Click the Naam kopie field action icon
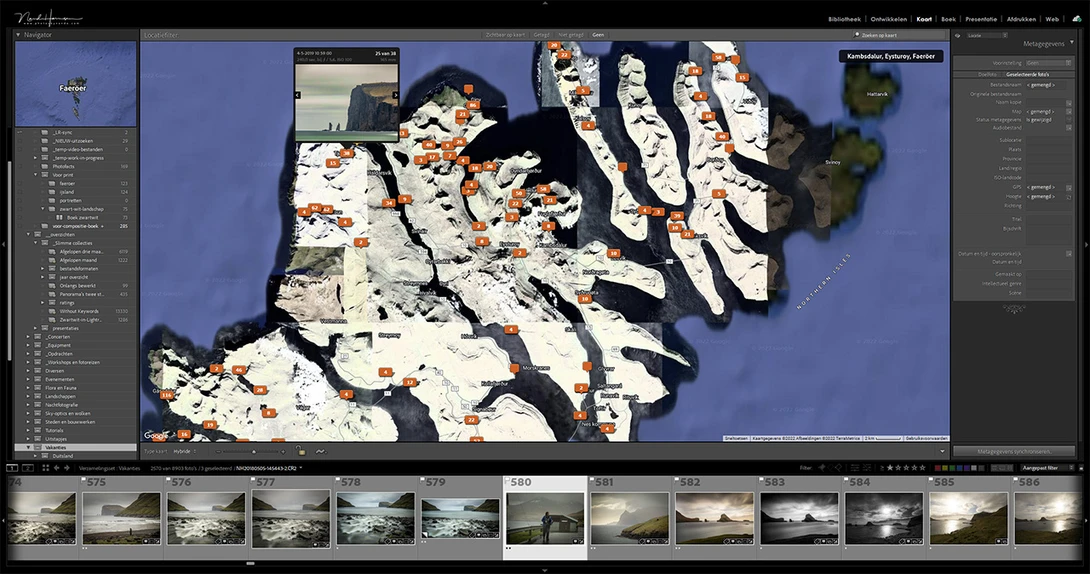The width and height of the screenshot is (1090, 574). [1068, 102]
